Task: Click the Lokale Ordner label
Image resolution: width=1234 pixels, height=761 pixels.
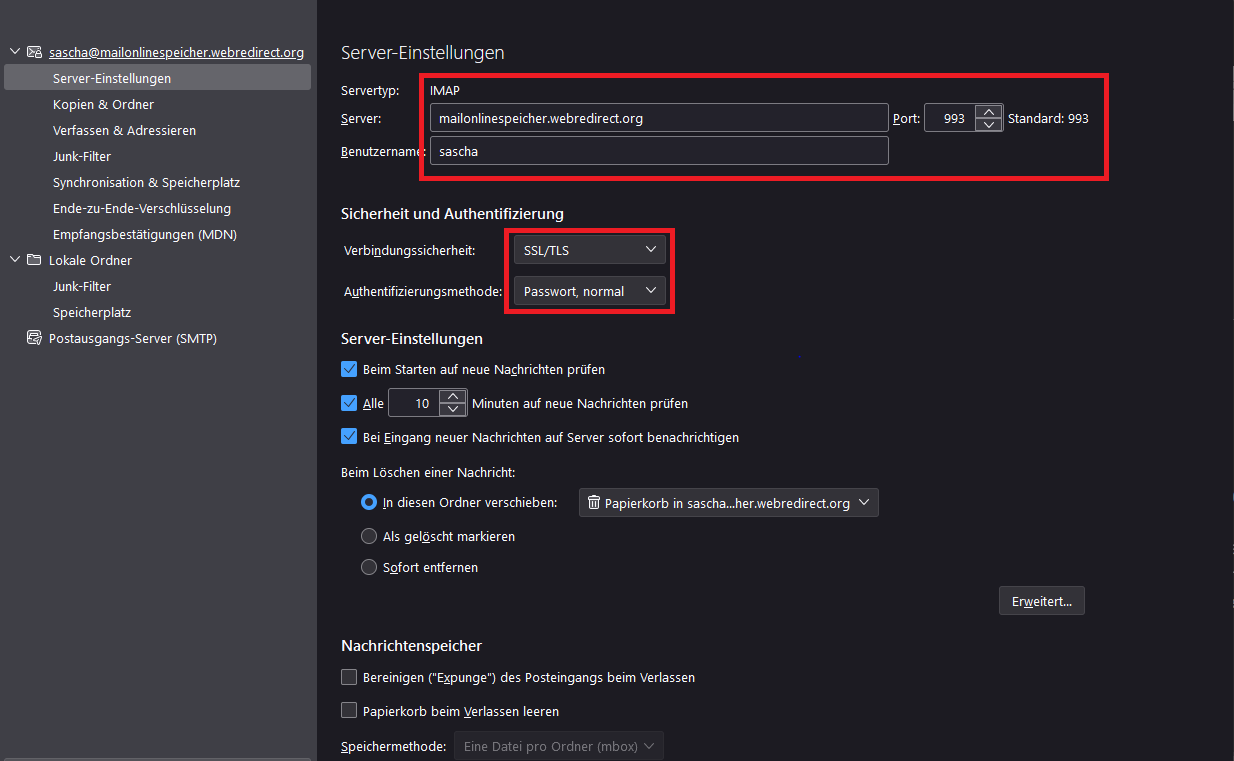Action: pos(90,260)
